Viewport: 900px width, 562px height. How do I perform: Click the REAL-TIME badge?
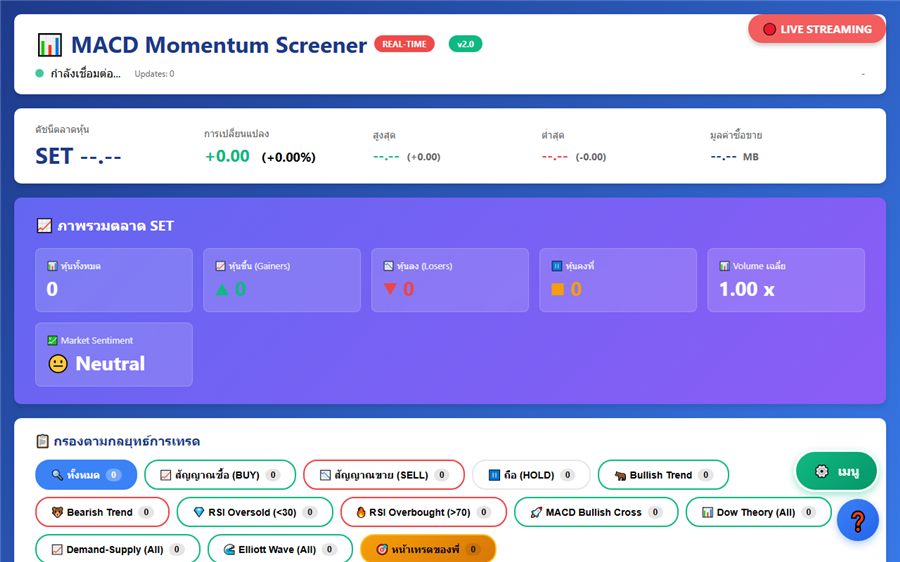click(x=404, y=44)
